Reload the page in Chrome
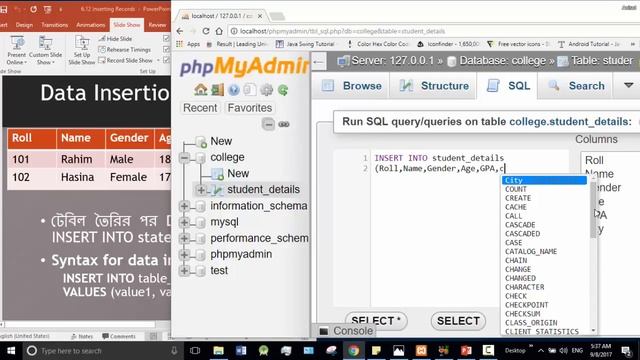The height and width of the screenshot is (360, 640). pyautogui.click(x=206, y=31)
